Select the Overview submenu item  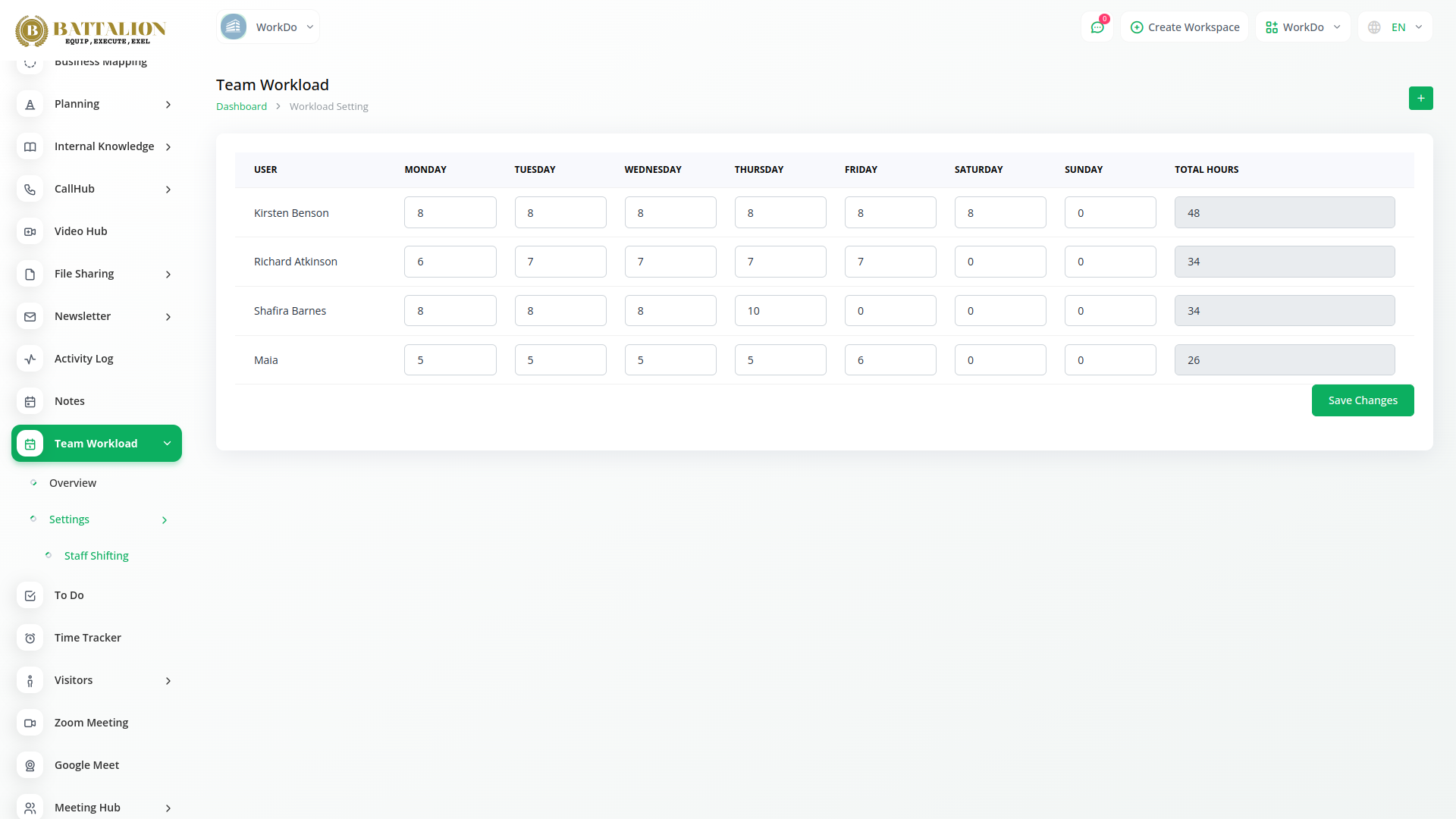click(x=73, y=483)
